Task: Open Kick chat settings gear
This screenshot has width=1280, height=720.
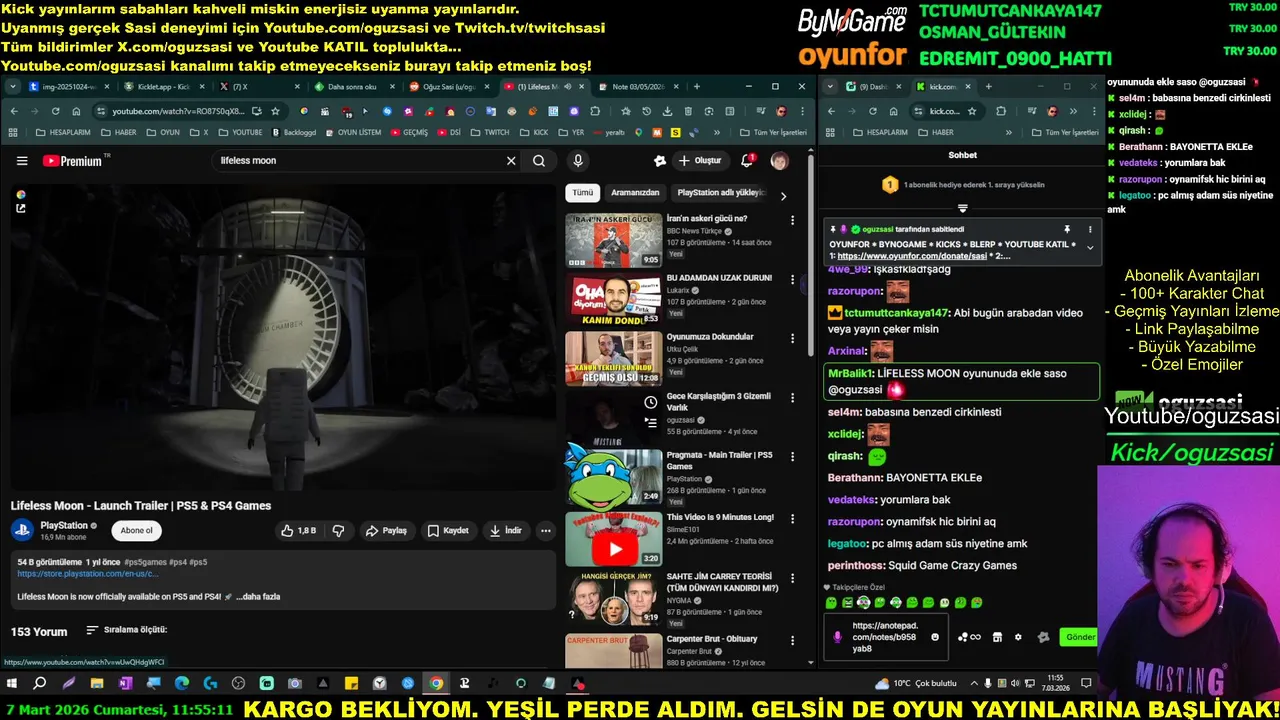Action: (x=1018, y=637)
